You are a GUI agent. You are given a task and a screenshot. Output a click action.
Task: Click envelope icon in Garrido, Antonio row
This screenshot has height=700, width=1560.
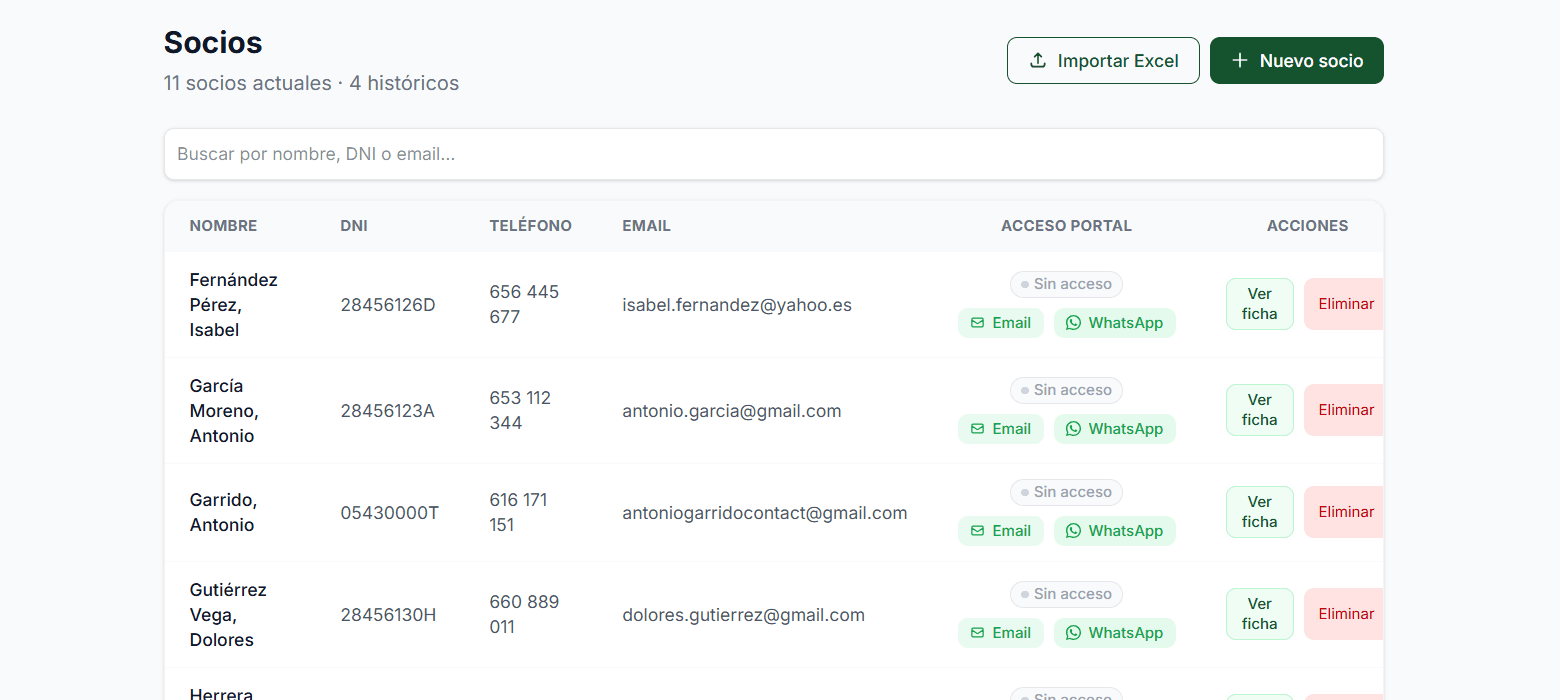(978, 531)
